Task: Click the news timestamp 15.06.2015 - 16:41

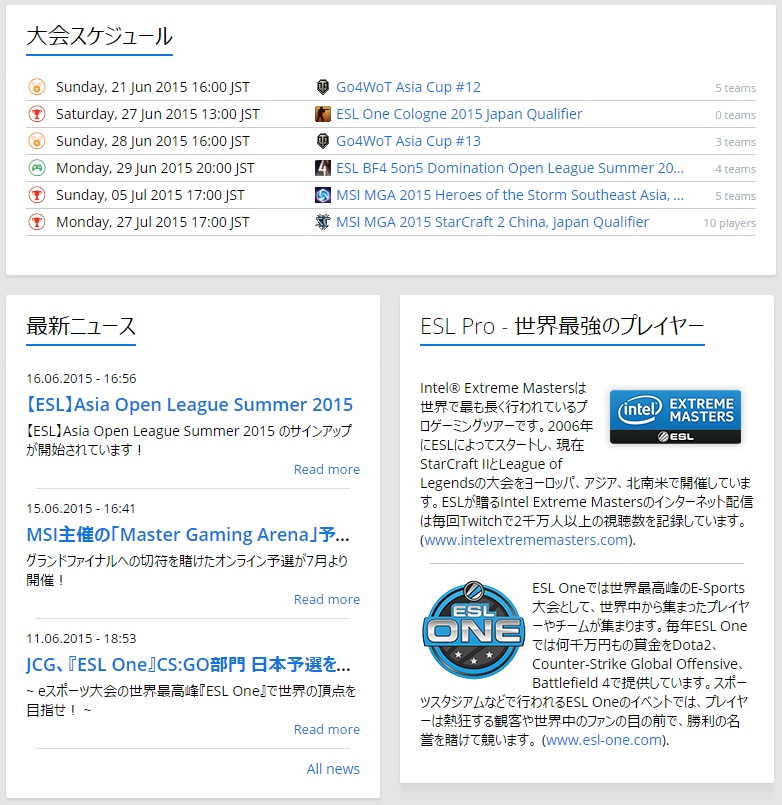Action: click(81, 508)
